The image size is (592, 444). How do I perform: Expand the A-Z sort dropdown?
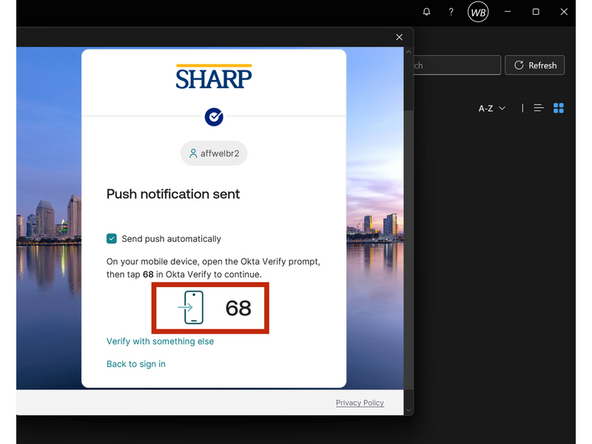tap(492, 108)
